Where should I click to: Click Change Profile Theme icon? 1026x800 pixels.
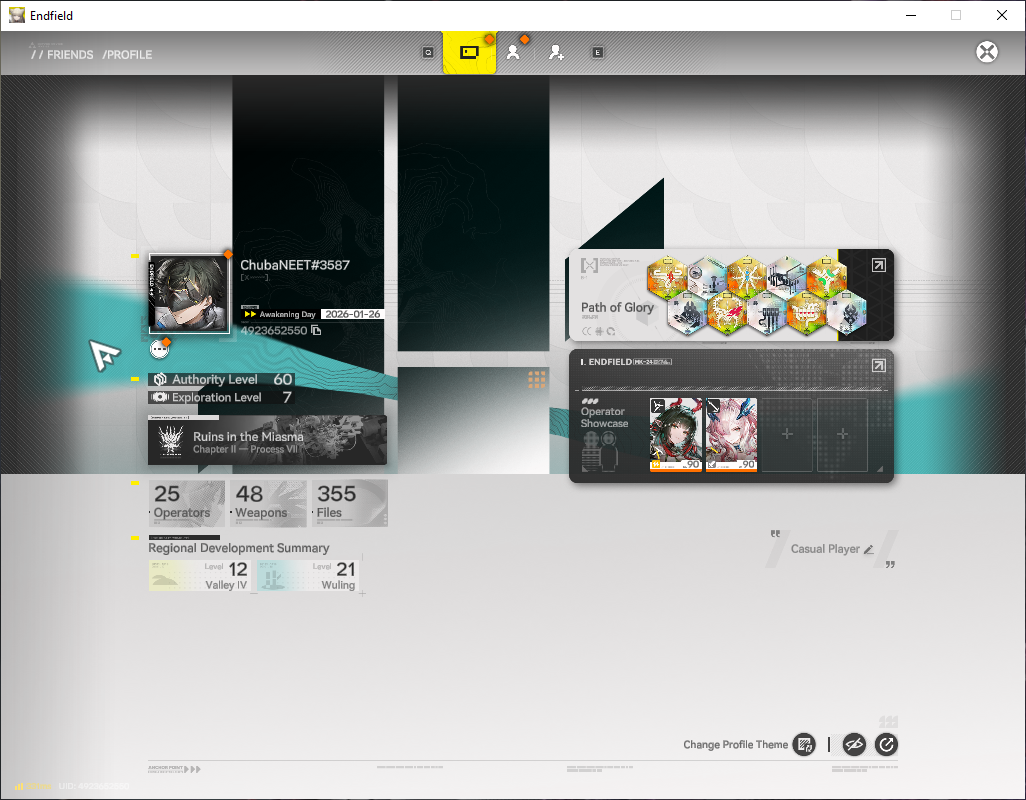(804, 744)
